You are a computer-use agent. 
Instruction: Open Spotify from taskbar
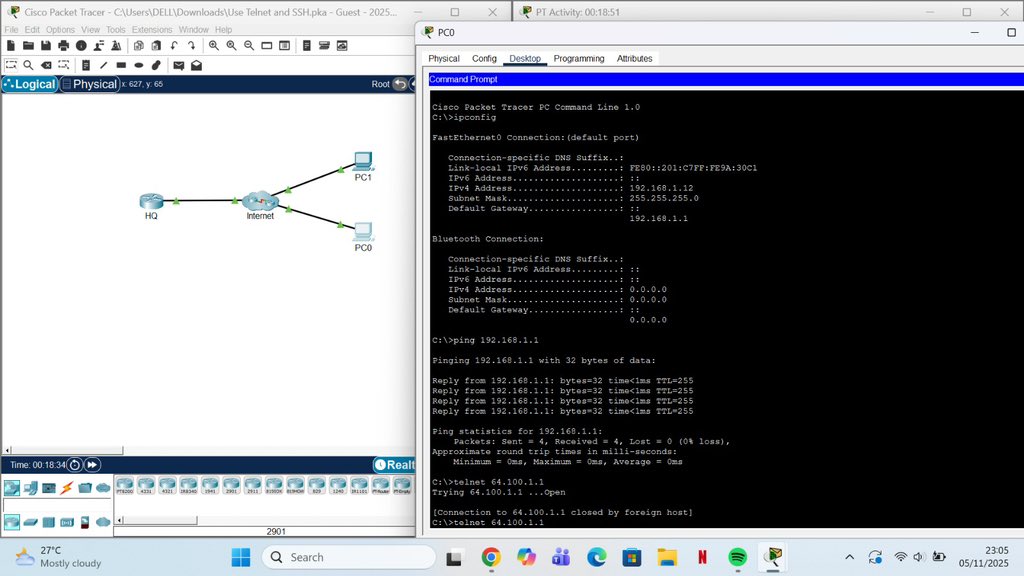(x=737, y=557)
